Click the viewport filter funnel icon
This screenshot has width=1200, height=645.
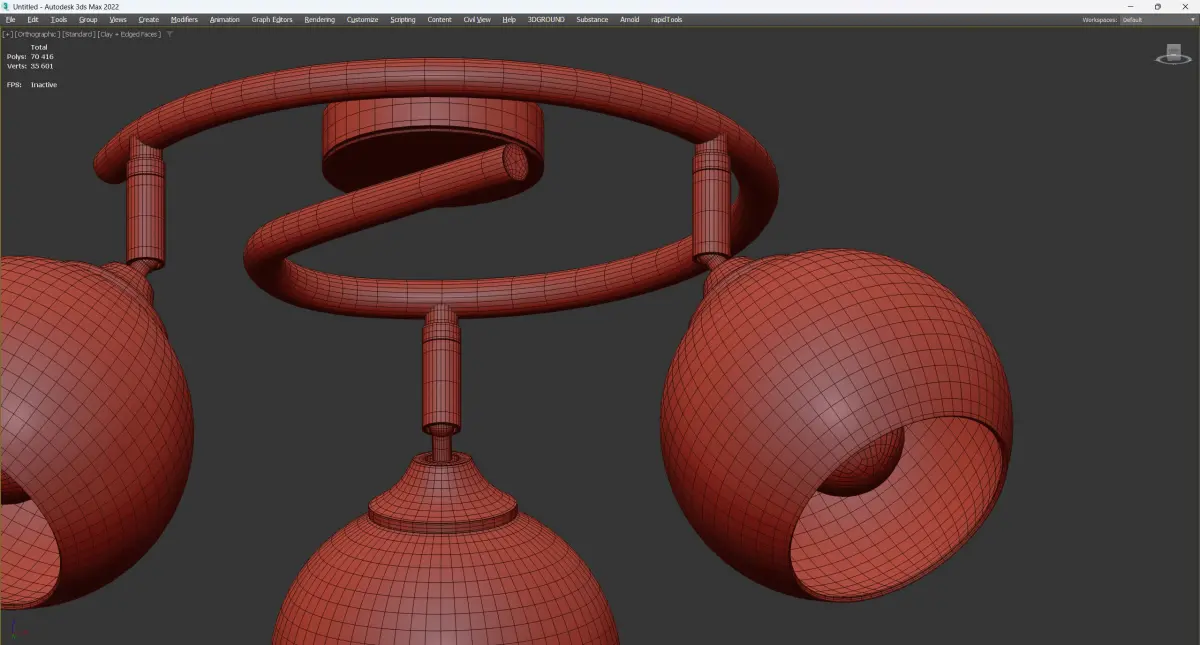(x=170, y=34)
